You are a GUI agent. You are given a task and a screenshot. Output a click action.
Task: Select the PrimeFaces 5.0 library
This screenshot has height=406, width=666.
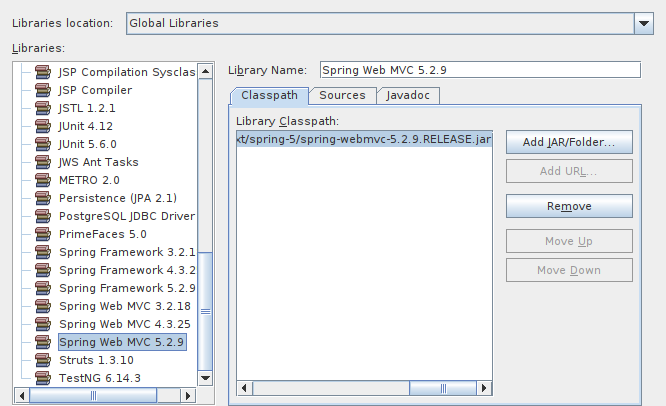[103, 234]
